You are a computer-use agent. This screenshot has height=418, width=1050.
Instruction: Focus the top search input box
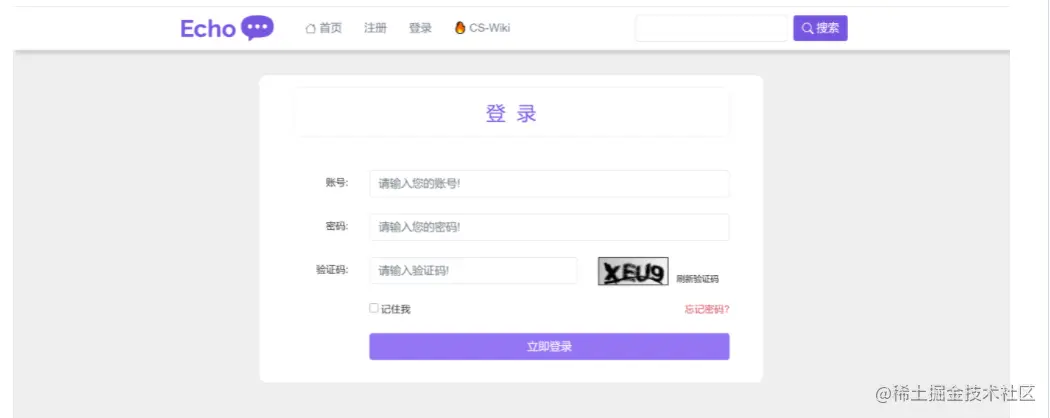coord(711,28)
